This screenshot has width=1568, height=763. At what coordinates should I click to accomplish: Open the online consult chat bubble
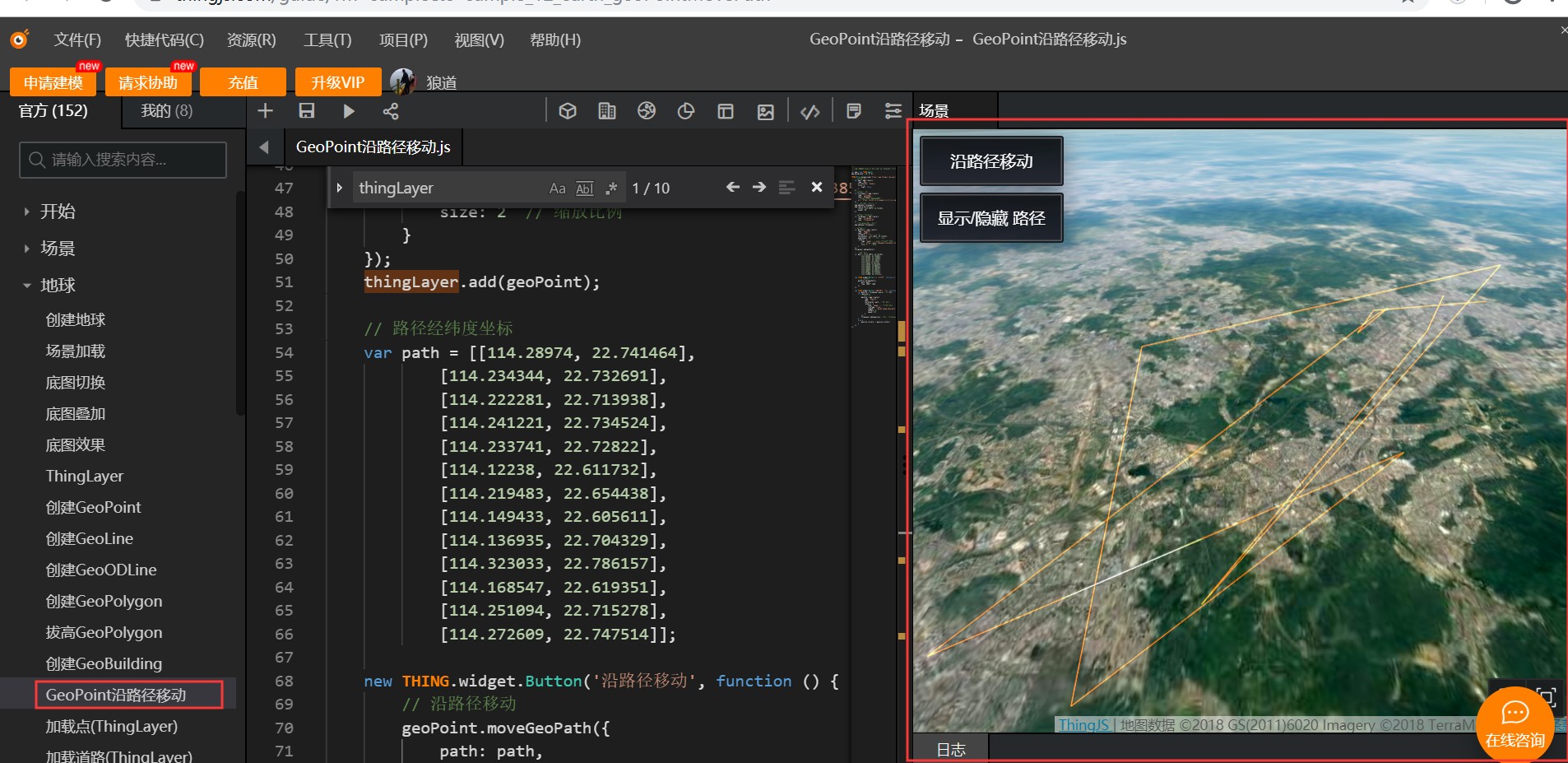[1515, 724]
